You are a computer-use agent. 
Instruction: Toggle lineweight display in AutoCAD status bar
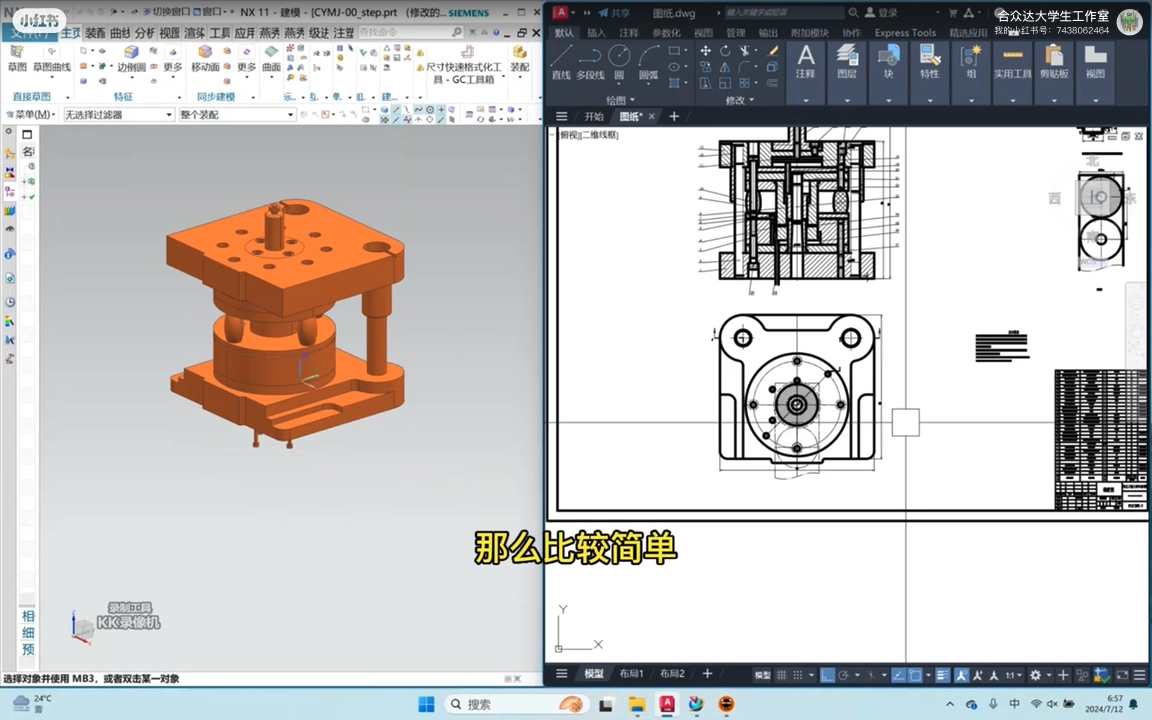(x=942, y=675)
